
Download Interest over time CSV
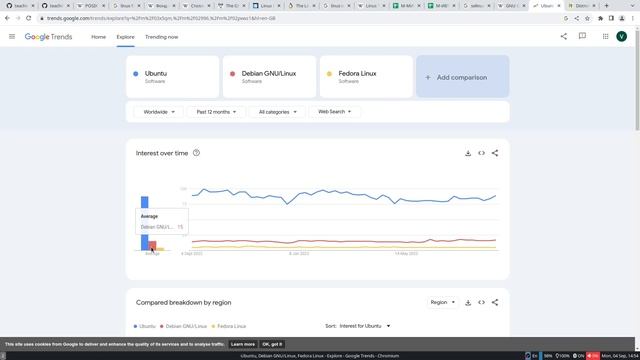coord(468,153)
